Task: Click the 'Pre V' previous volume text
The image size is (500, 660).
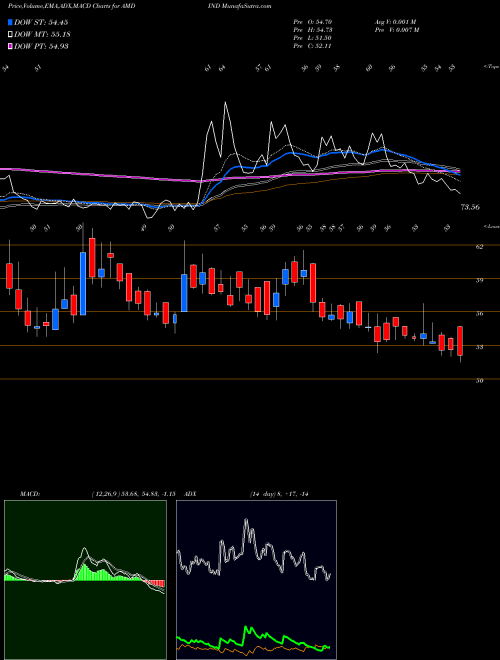Action: click(398, 29)
